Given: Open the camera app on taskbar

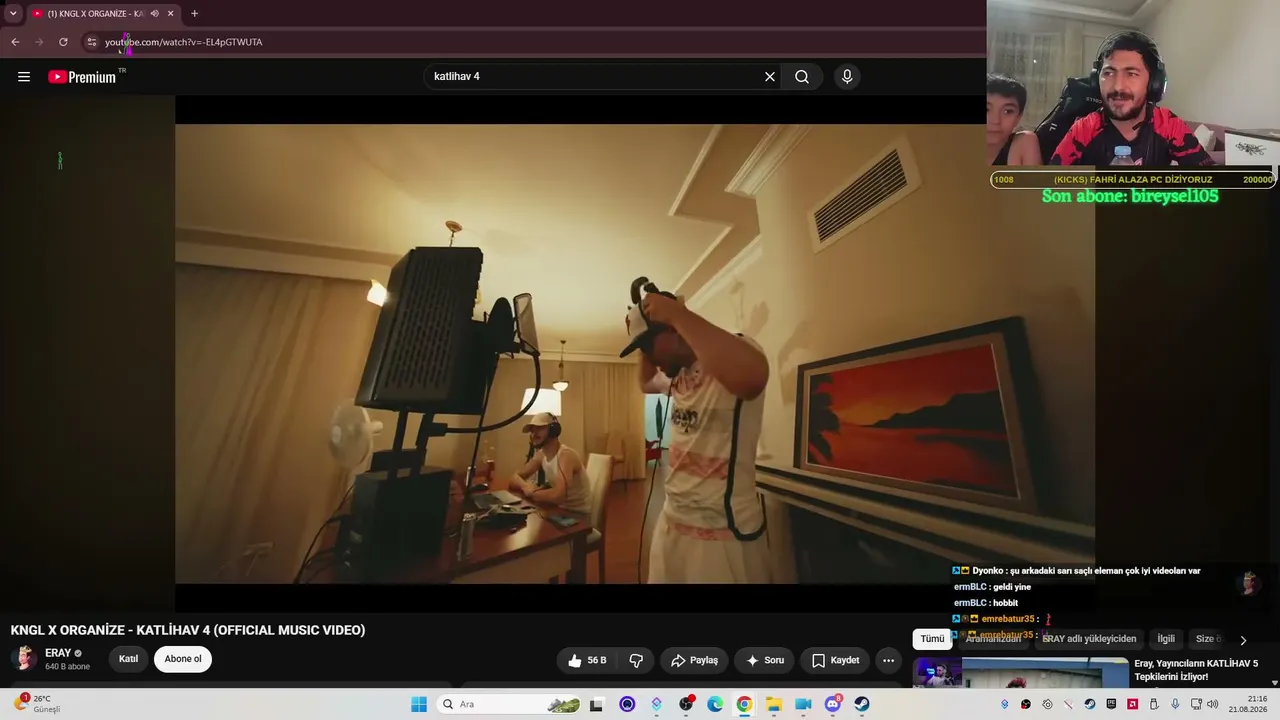Looking at the screenshot, I should click(803, 704).
